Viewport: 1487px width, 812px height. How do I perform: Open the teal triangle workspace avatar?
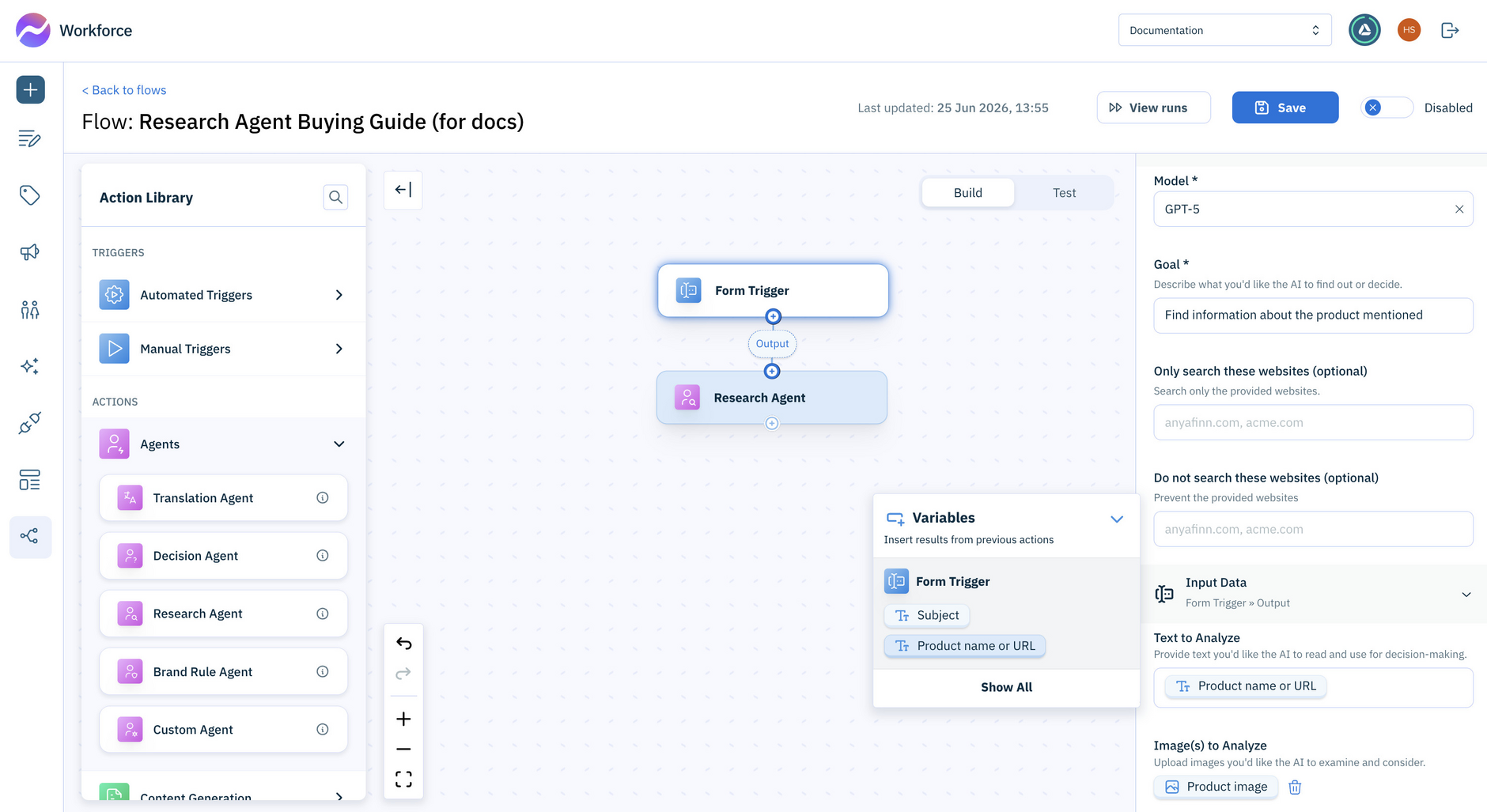[x=1364, y=30]
